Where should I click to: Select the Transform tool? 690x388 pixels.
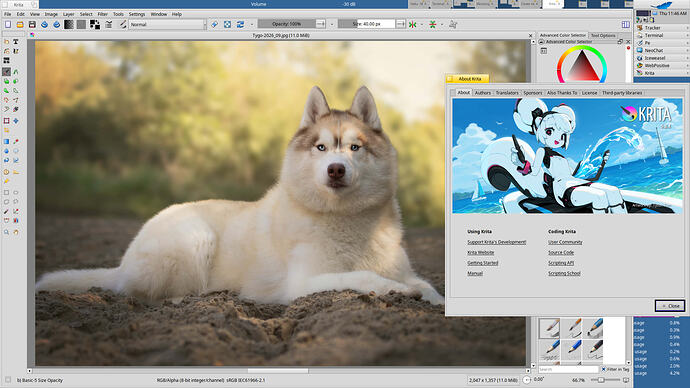(6, 121)
